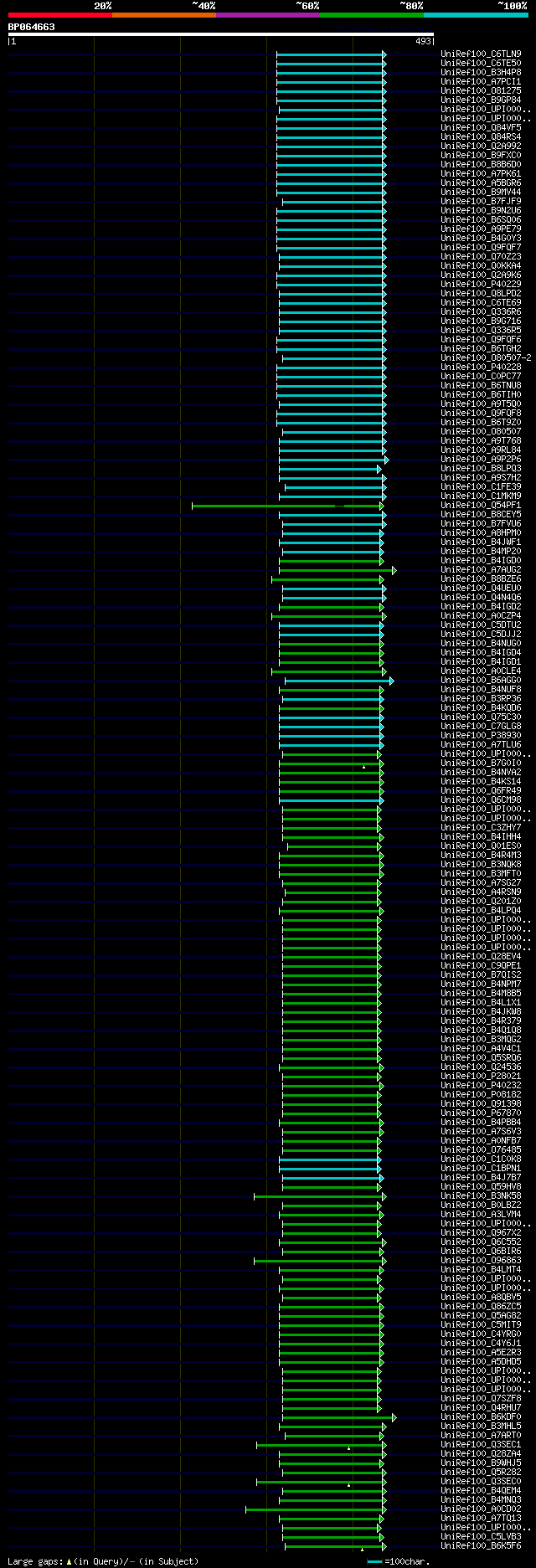536x1568 pixels.
Task: Open hit UniRef100_B3H4P8
Action: (481, 73)
